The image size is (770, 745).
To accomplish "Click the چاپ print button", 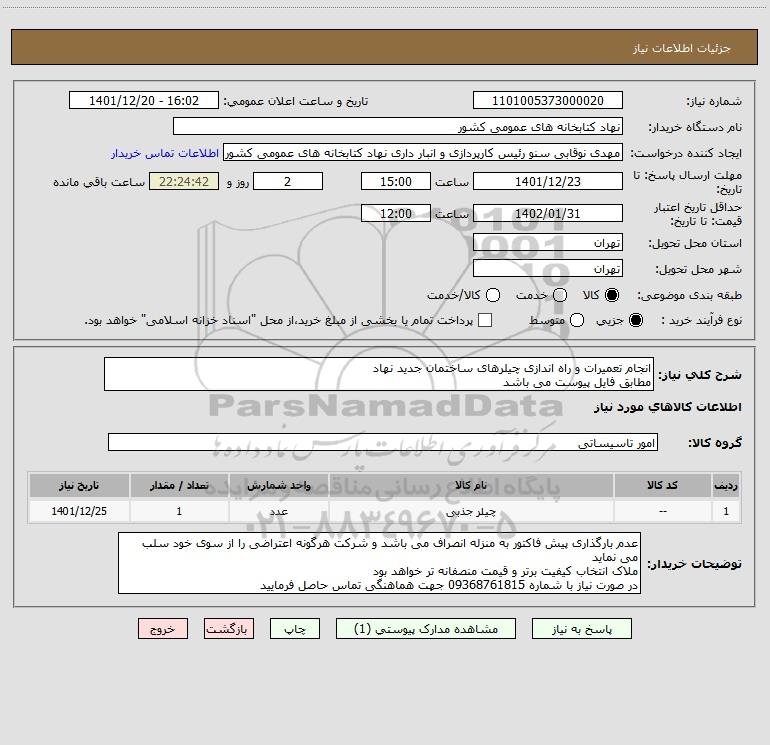I will 295,629.
